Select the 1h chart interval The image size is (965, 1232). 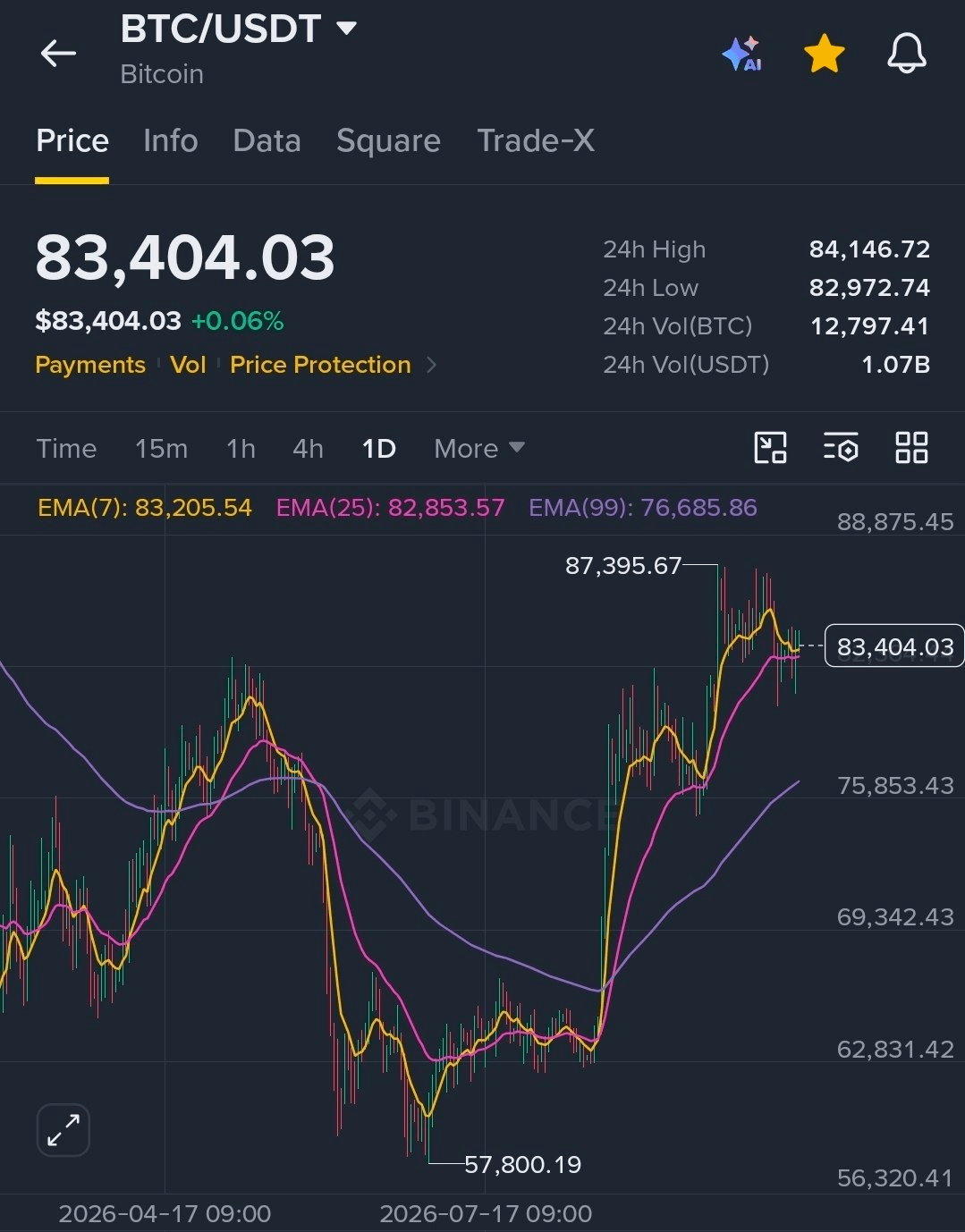pyautogui.click(x=241, y=448)
